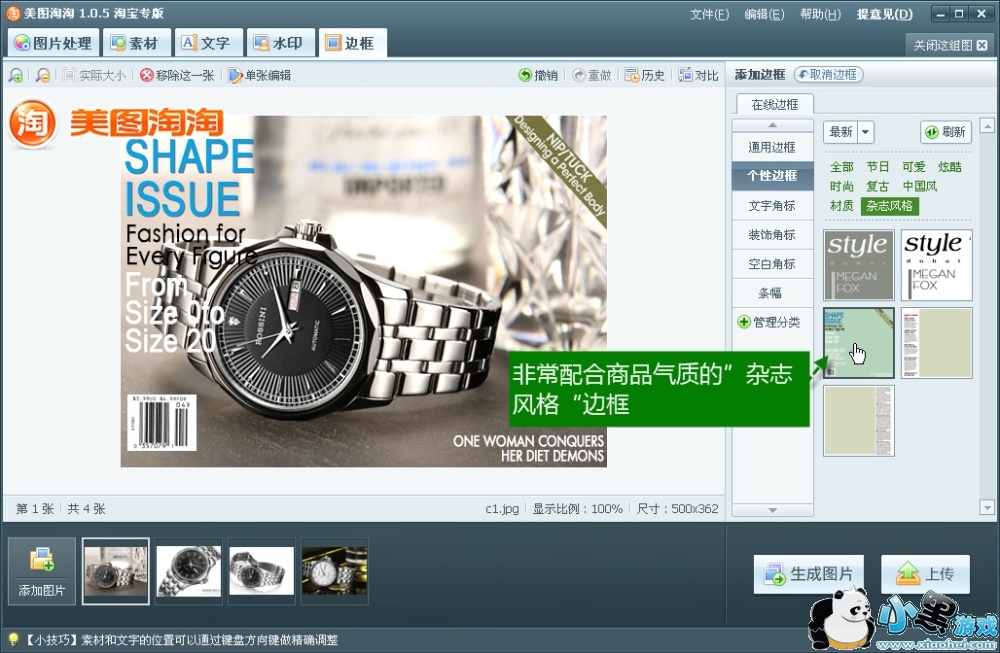Viewport: 1000px width, 653px height.
Task: Click the zoom in magnifier icon
Action: click(x=16, y=75)
